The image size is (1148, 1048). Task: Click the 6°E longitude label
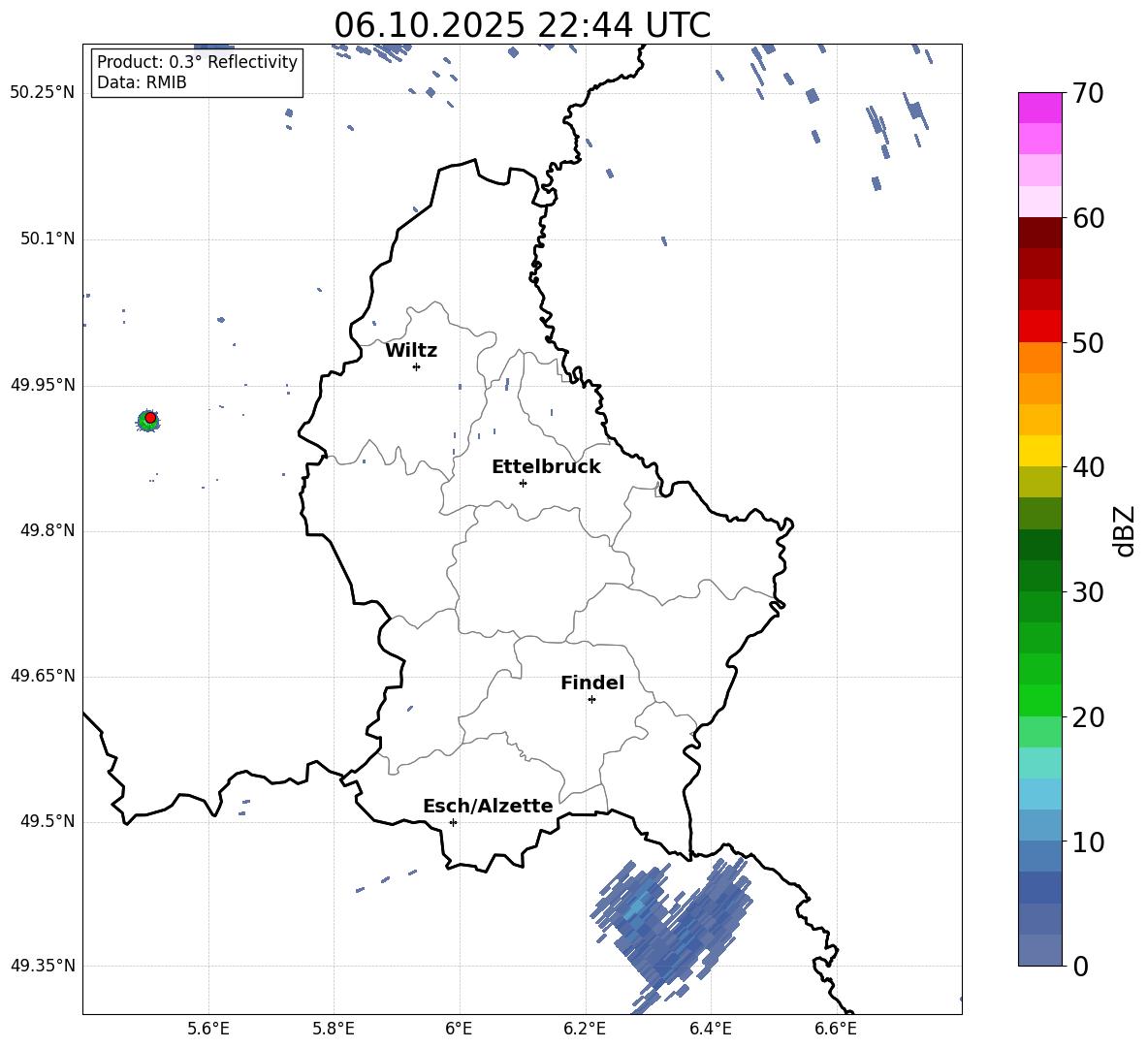coord(459,1029)
